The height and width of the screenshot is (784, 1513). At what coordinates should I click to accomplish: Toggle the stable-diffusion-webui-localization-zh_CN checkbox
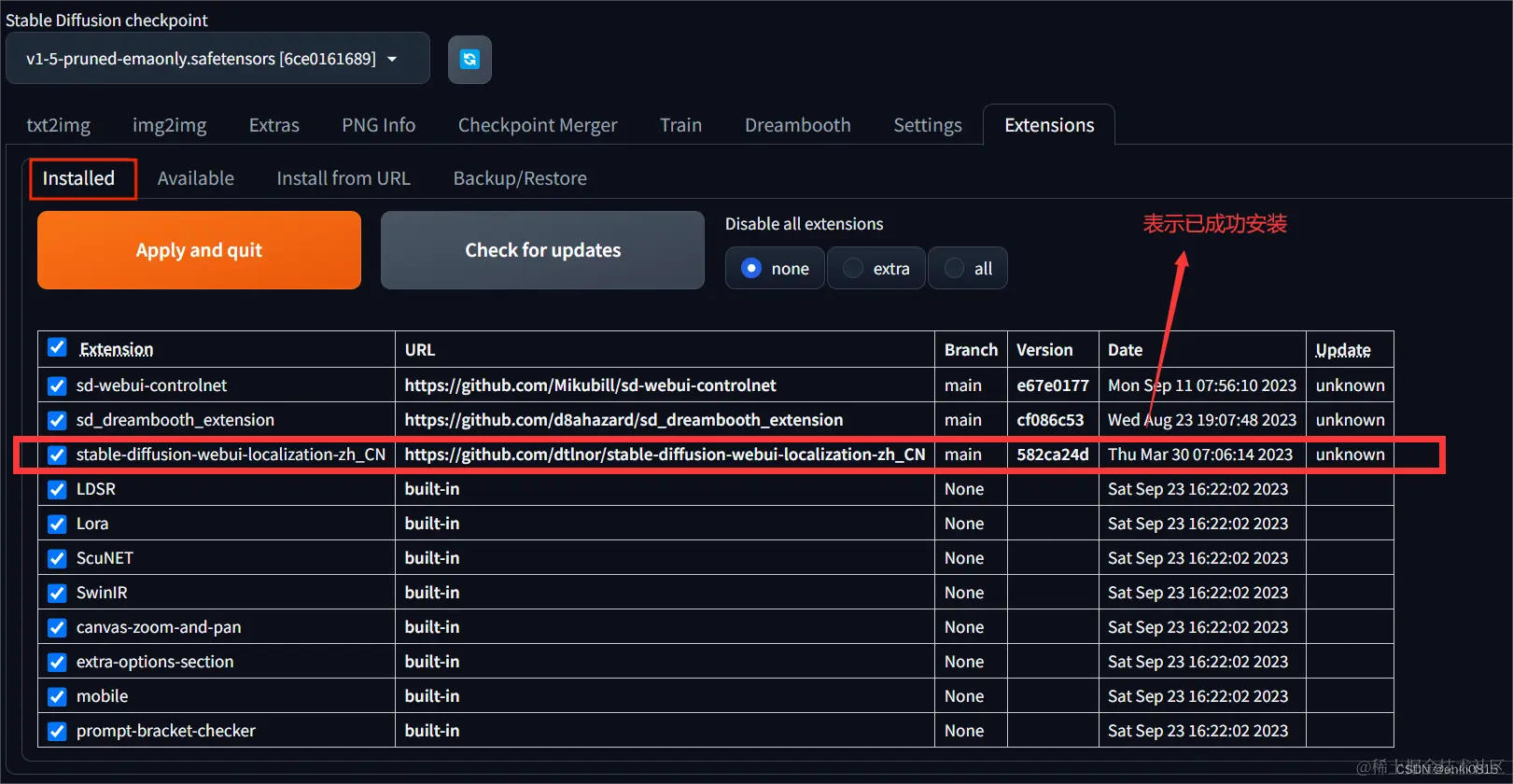tap(57, 455)
